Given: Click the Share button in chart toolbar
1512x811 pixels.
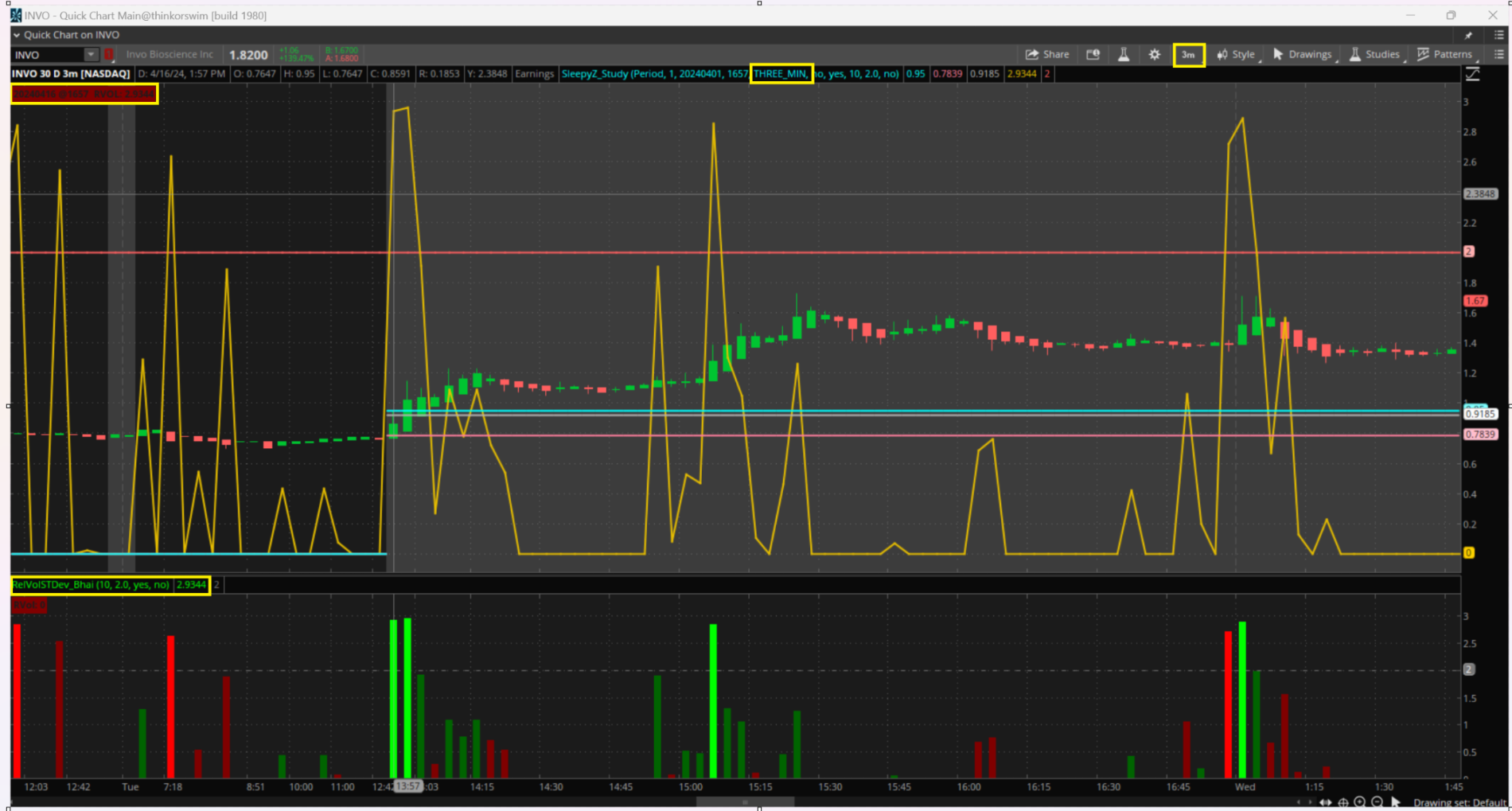Looking at the screenshot, I should pyautogui.click(x=1046, y=54).
